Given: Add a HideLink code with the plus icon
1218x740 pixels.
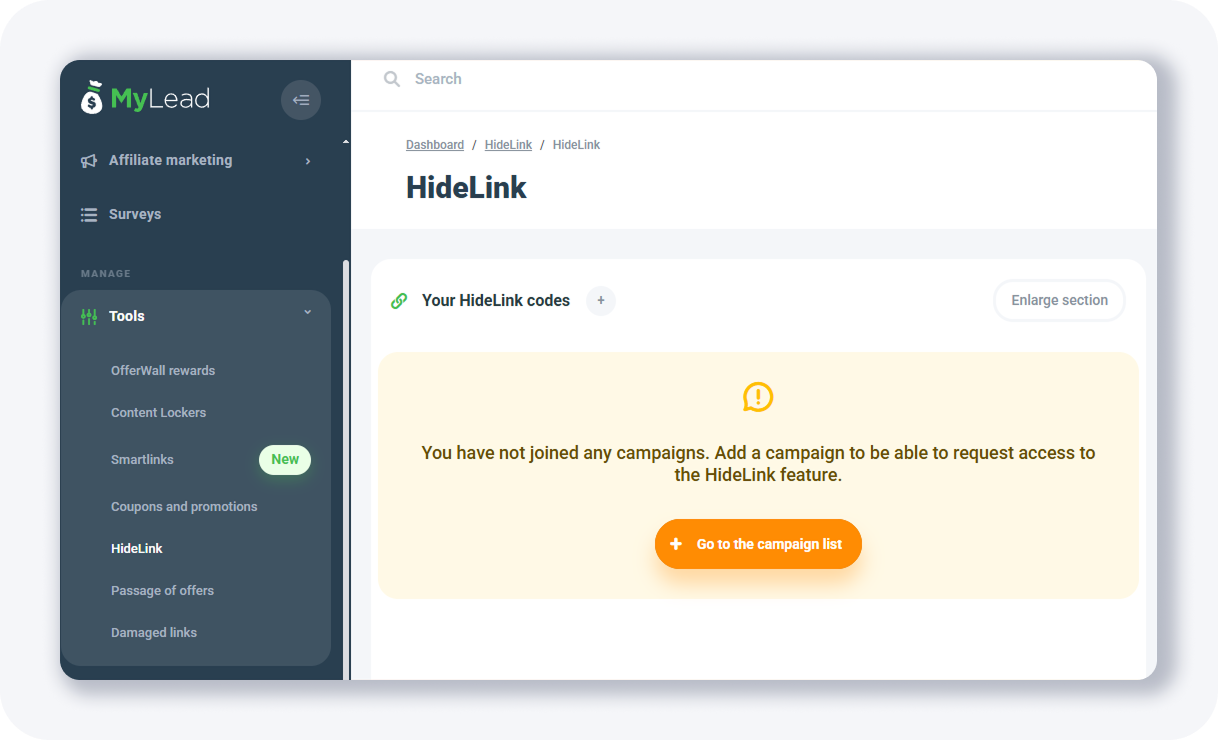Looking at the screenshot, I should [x=601, y=300].
